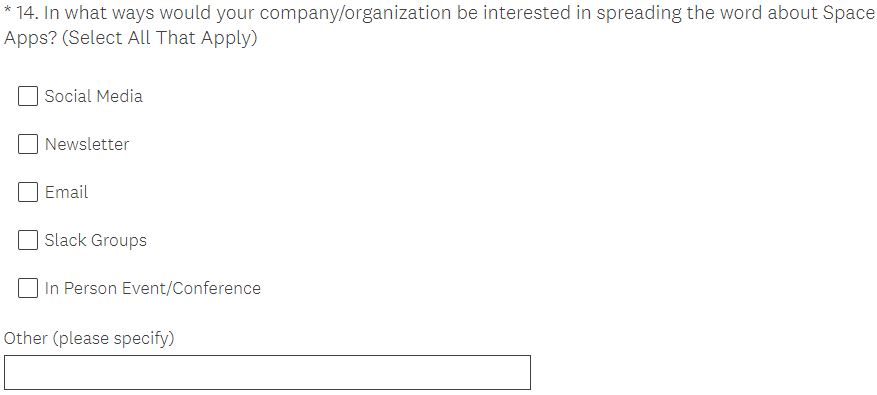Image resolution: width=877 pixels, height=395 pixels.
Task: Focus the Other (please specify) text box
Action: tap(267, 373)
